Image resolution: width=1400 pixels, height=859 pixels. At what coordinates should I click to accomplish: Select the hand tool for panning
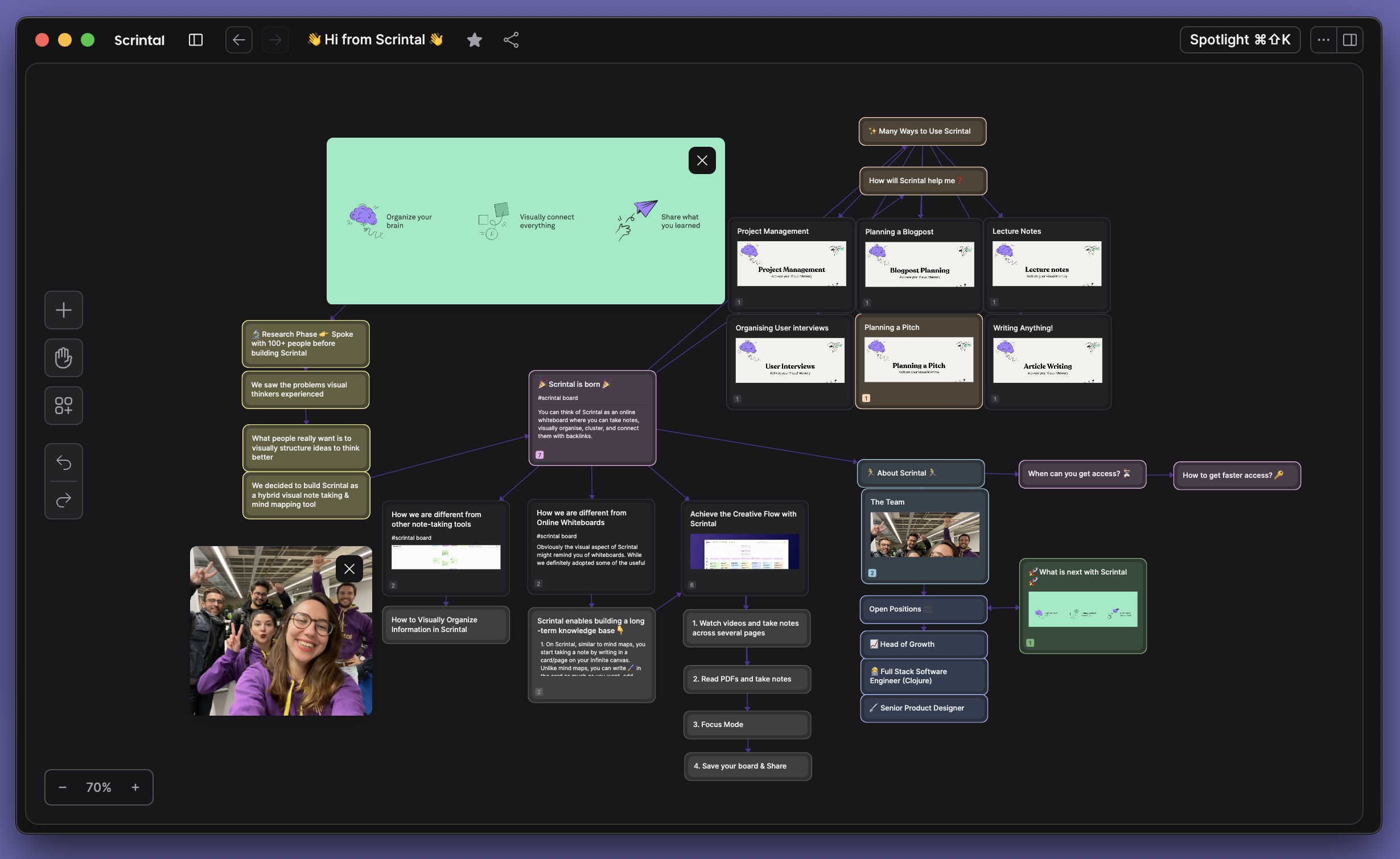coord(63,357)
